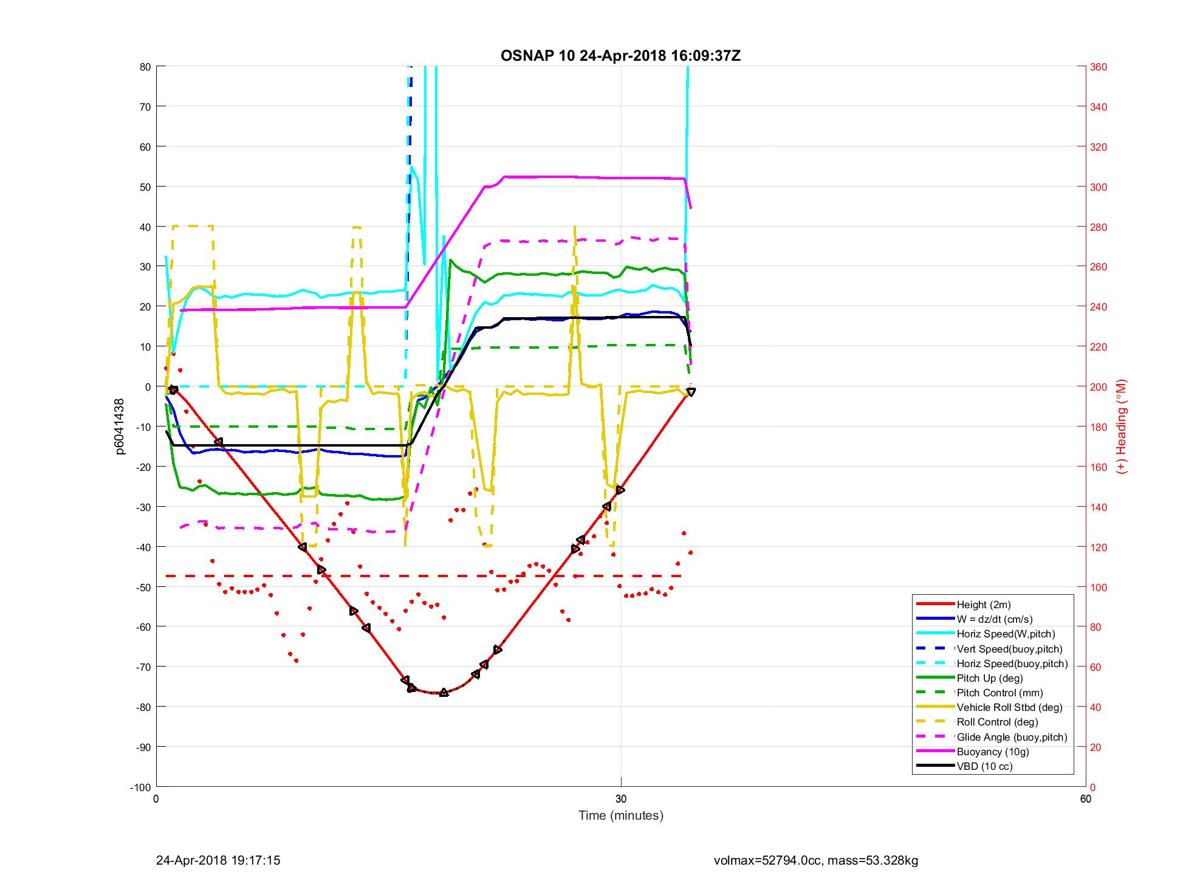Click p6041438 axis tick label -70

coord(143,667)
